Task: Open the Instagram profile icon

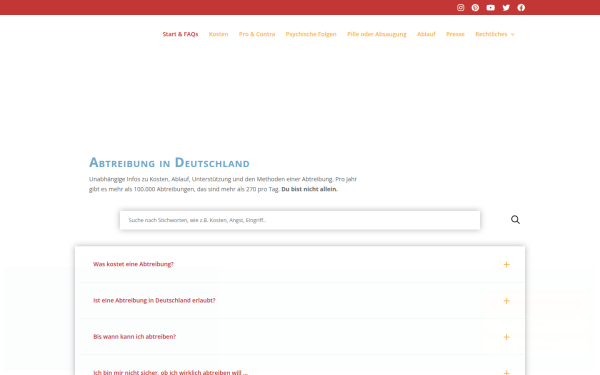Action: click(x=460, y=8)
